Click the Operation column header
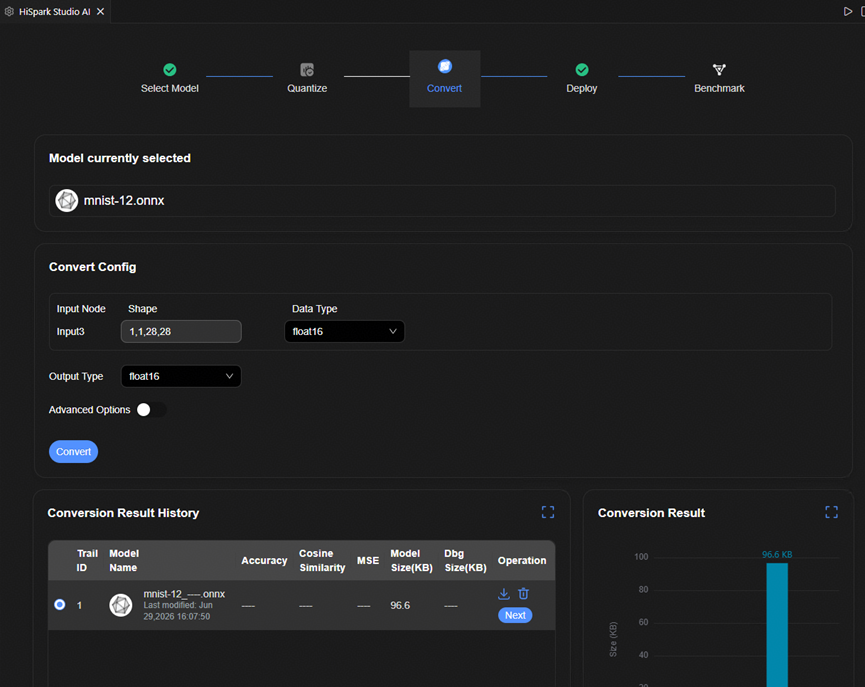 pos(522,561)
